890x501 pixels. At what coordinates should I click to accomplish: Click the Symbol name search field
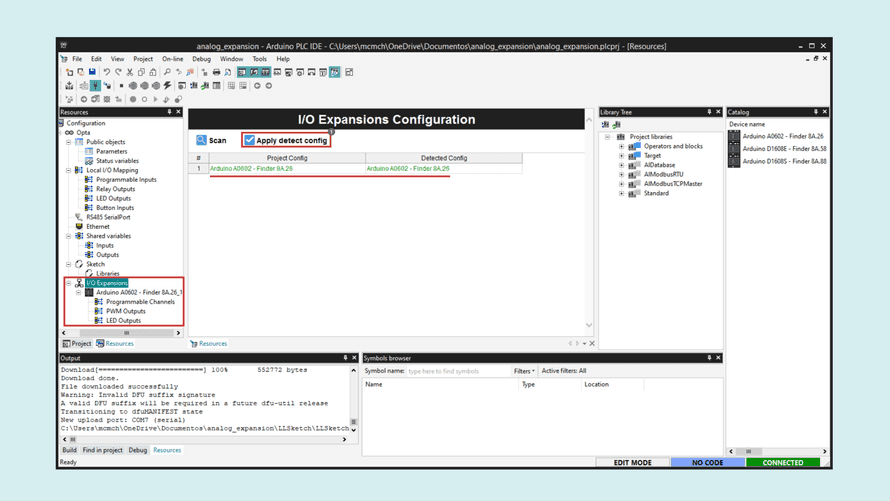click(x=457, y=371)
